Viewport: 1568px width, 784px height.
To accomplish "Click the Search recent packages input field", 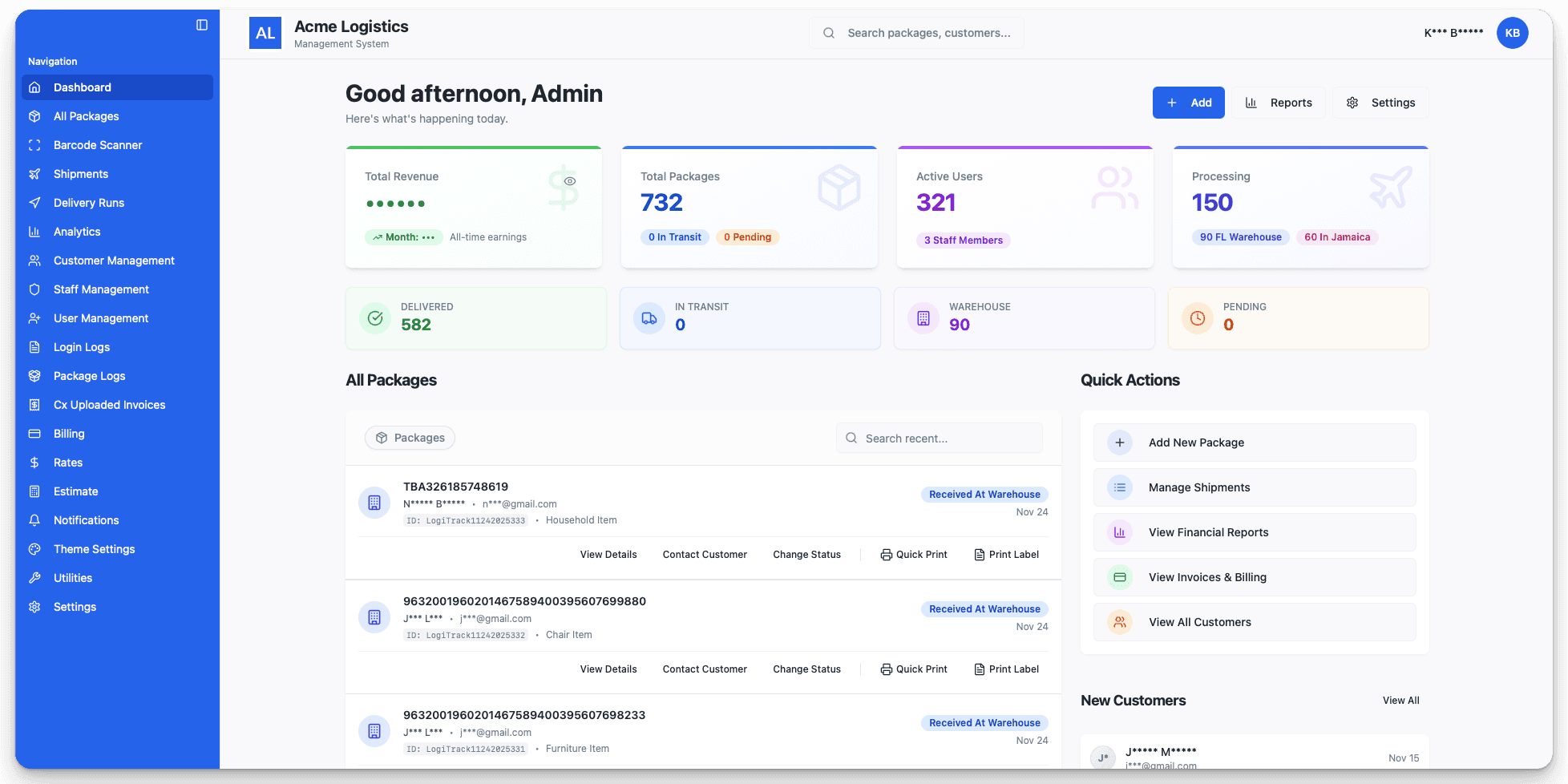I will click(939, 438).
